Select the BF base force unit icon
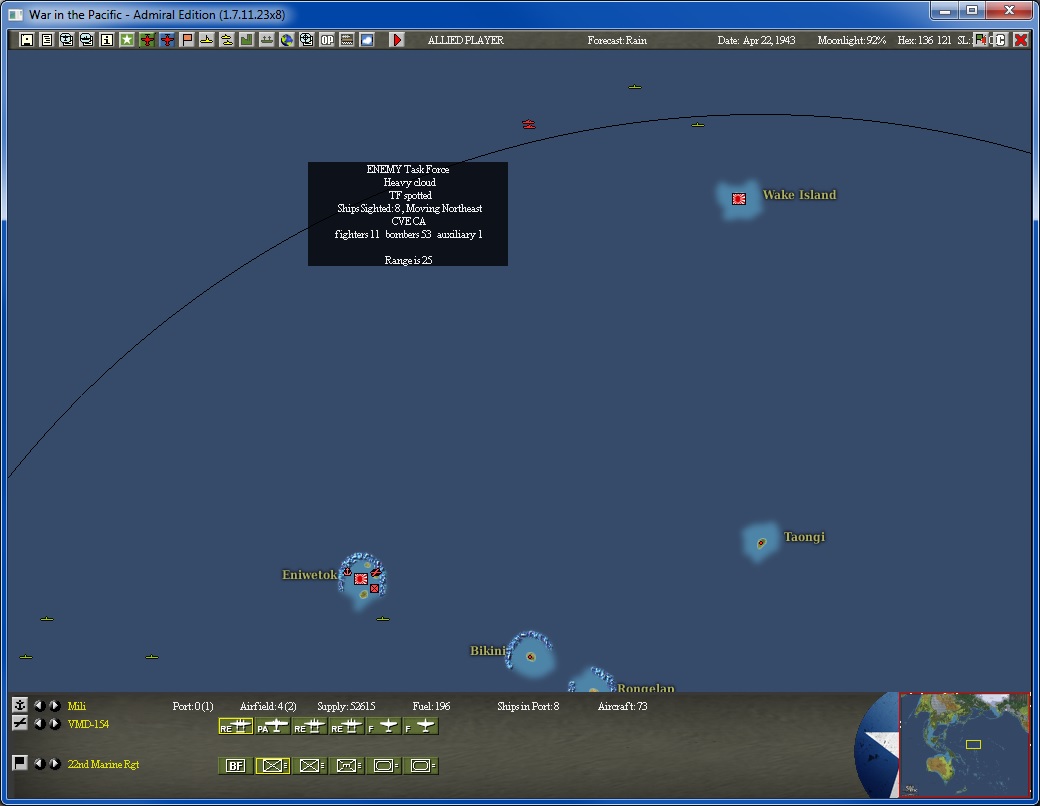Viewport: 1040px width, 806px height. click(235, 766)
